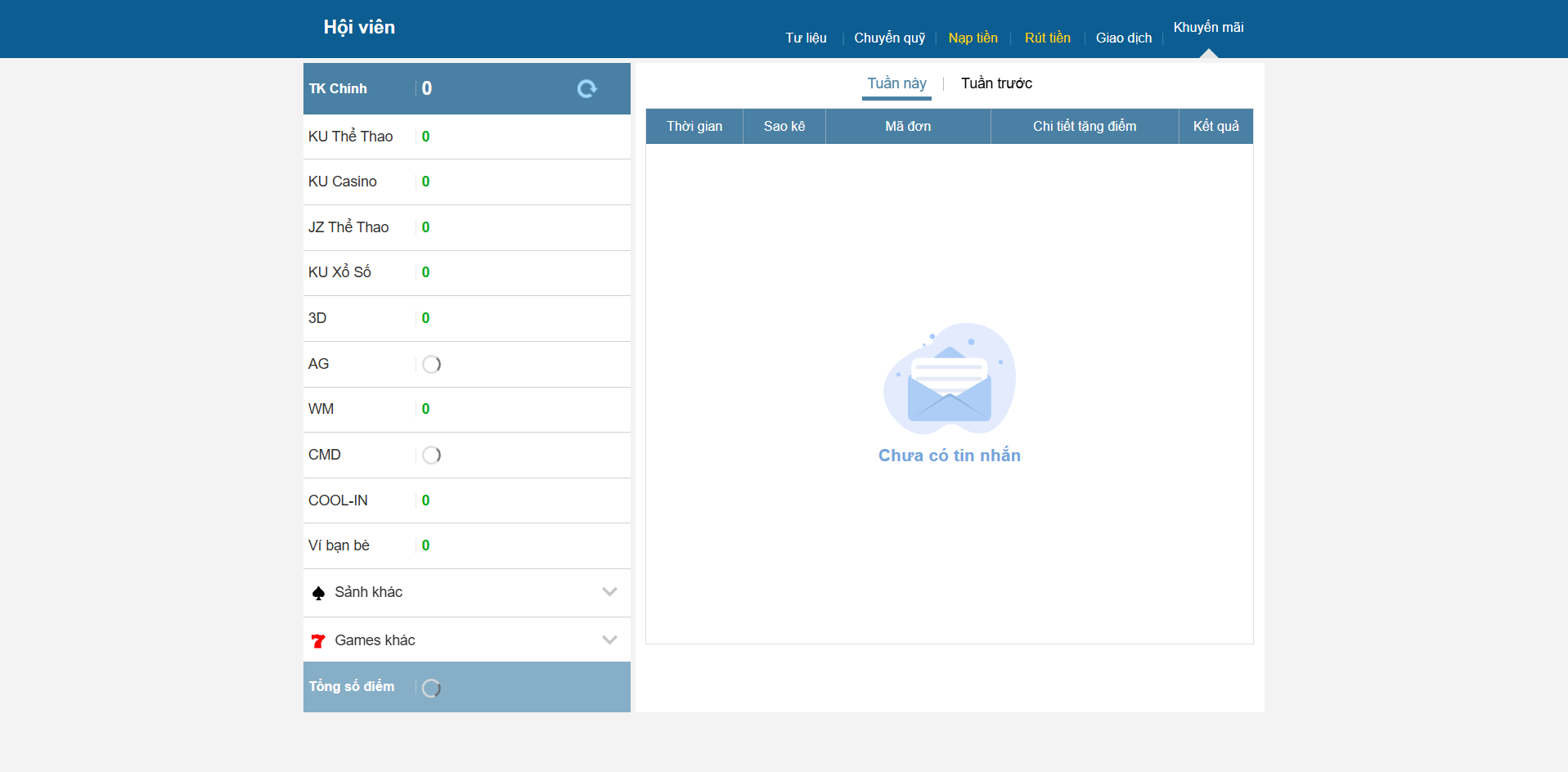Click the Mã đơn column header
The height and width of the screenshot is (772, 1568).
(x=907, y=126)
